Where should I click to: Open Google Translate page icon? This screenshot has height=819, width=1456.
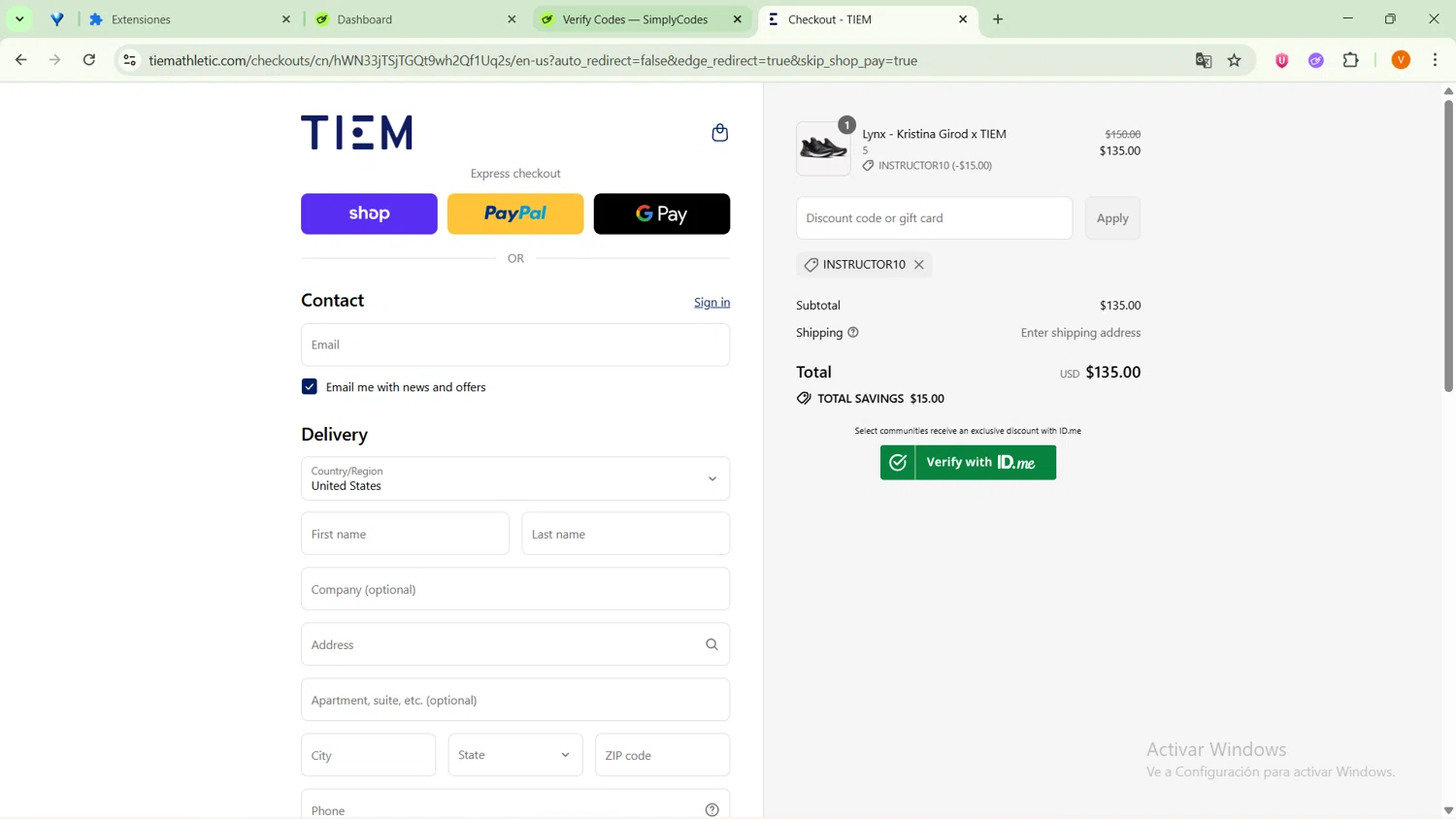coord(1204,60)
